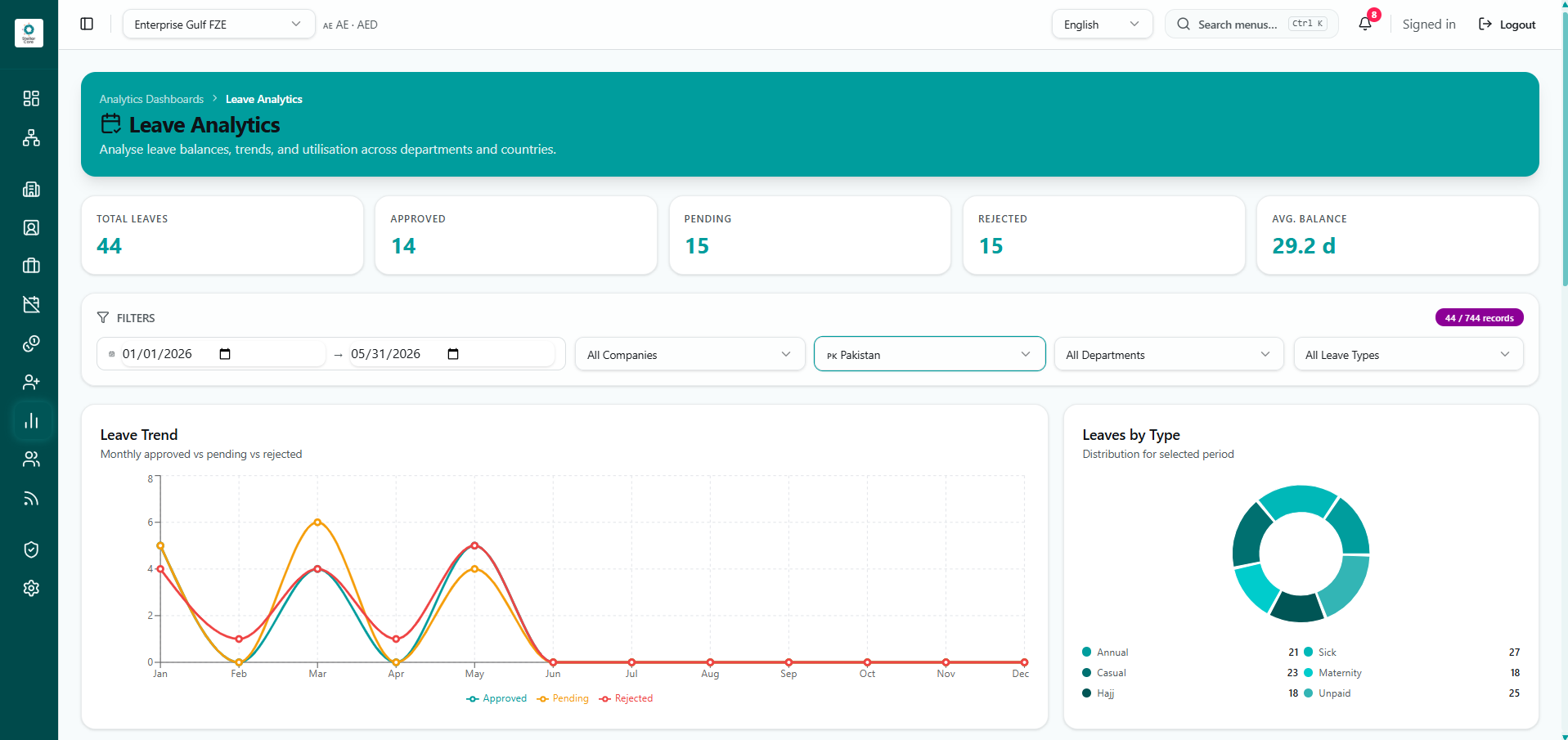The height and width of the screenshot is (740, 1568).
Task: Toggle the Rejected series in chart legend
Action: click(626, 698)
